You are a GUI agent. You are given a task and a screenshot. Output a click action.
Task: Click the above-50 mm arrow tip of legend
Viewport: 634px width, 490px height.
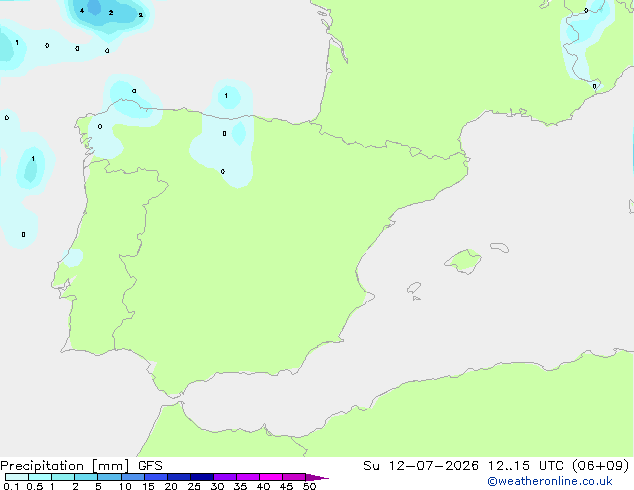(317, 477)
